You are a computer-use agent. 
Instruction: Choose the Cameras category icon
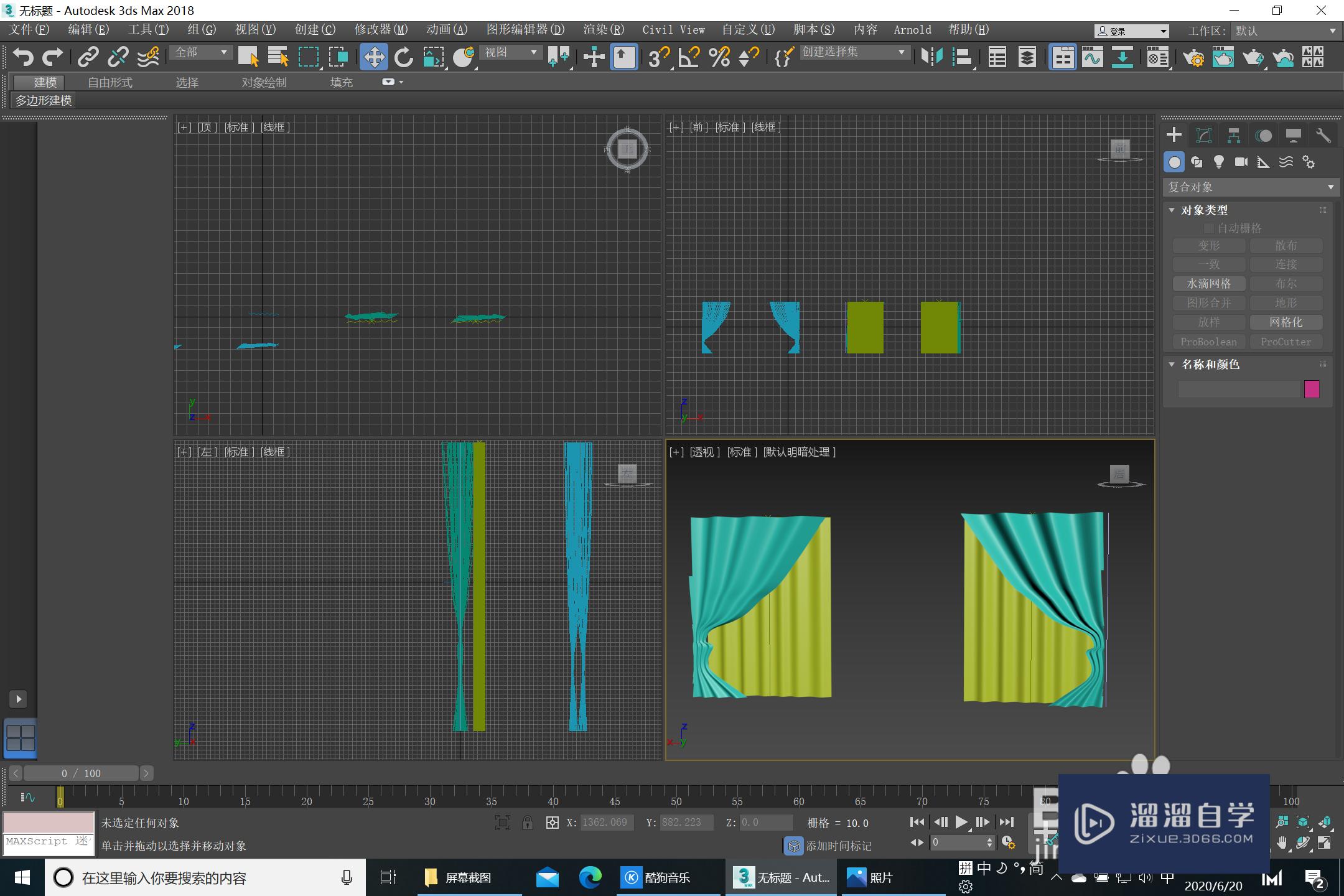click(x=1241, y=162)
